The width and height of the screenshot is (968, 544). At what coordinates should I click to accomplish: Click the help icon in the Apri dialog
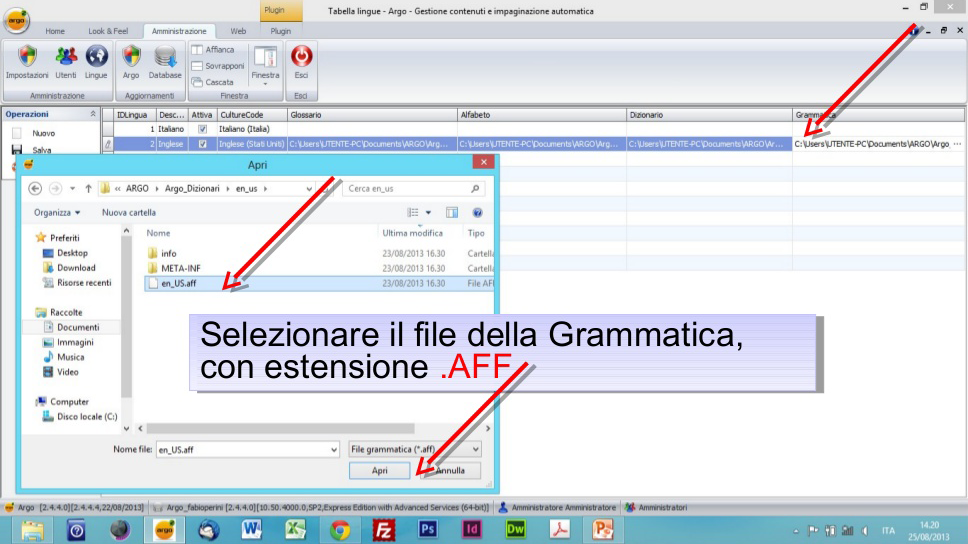pos(477,212)
